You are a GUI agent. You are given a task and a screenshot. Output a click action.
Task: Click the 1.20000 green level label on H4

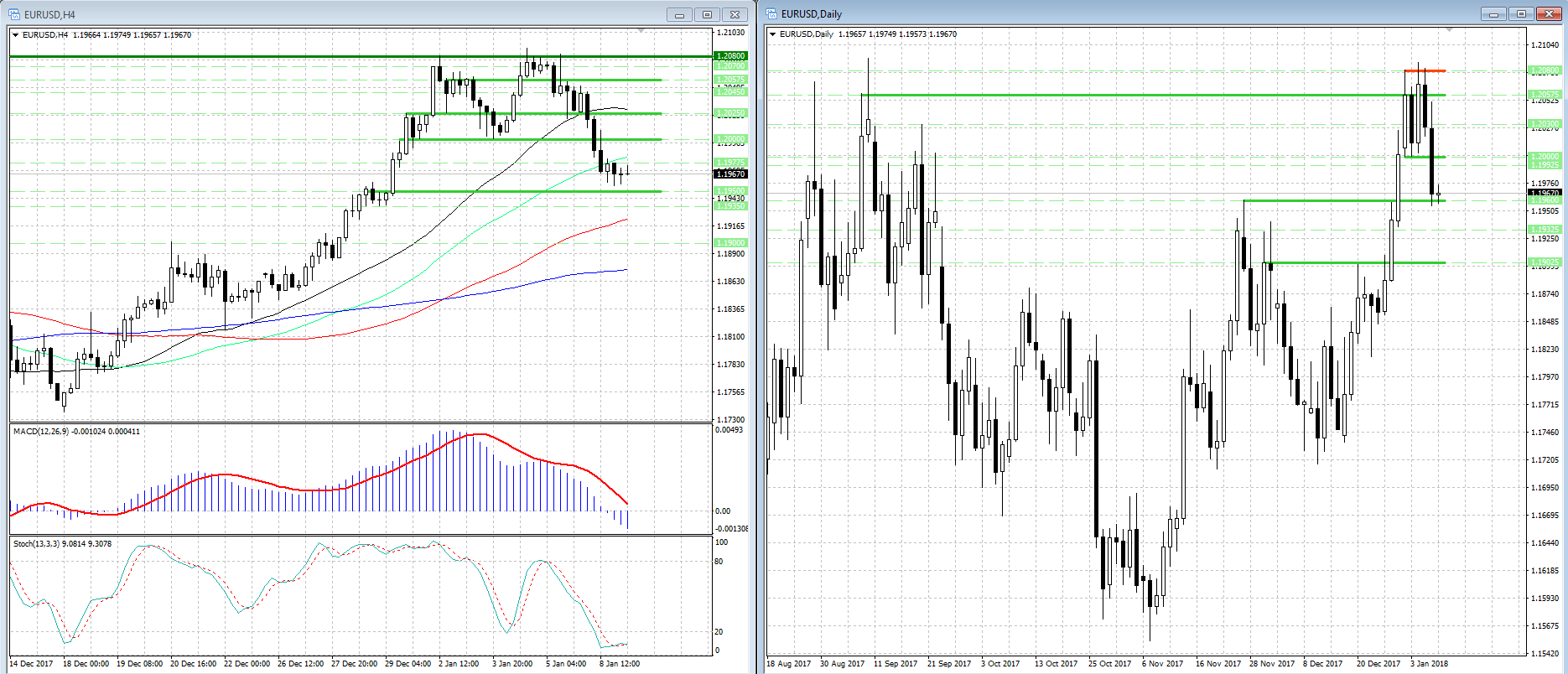click(x=729, y=139)
